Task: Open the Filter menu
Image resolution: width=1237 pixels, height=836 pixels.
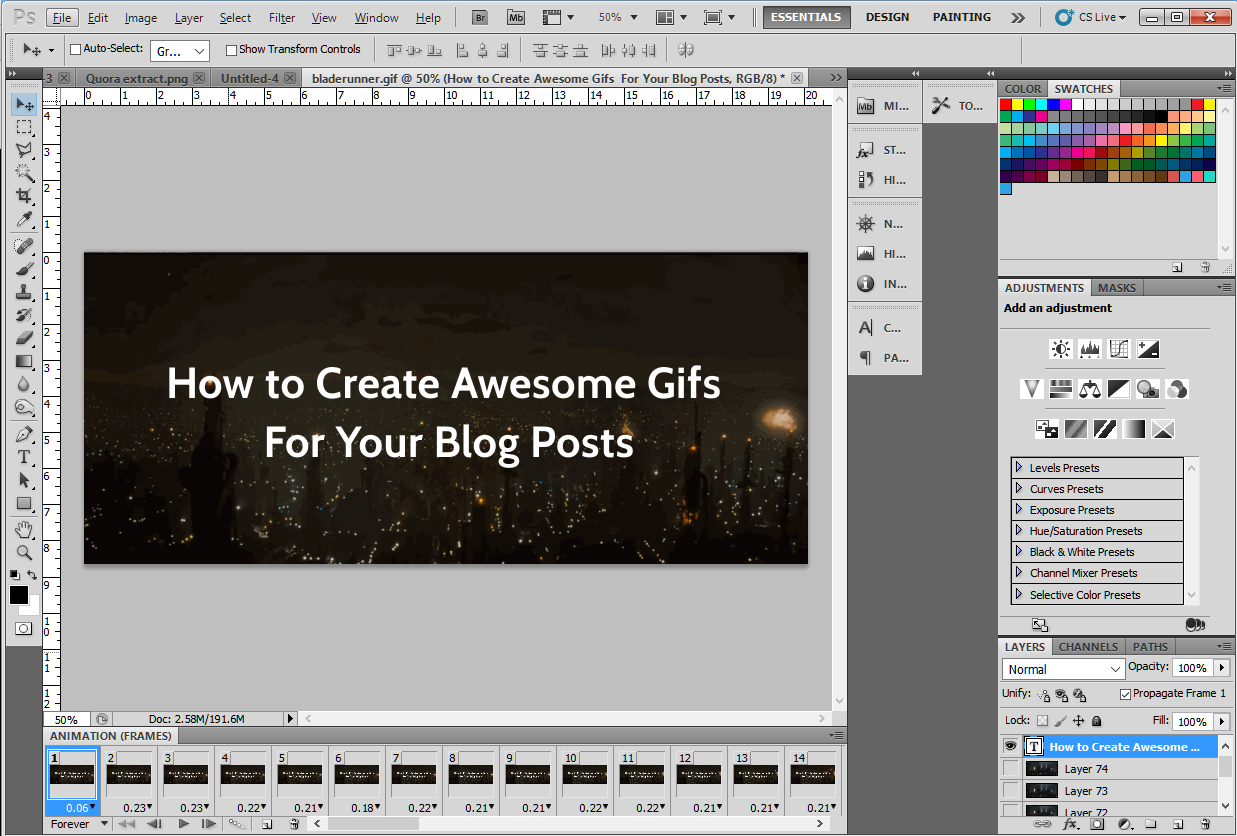Action: tap(282, 18)
